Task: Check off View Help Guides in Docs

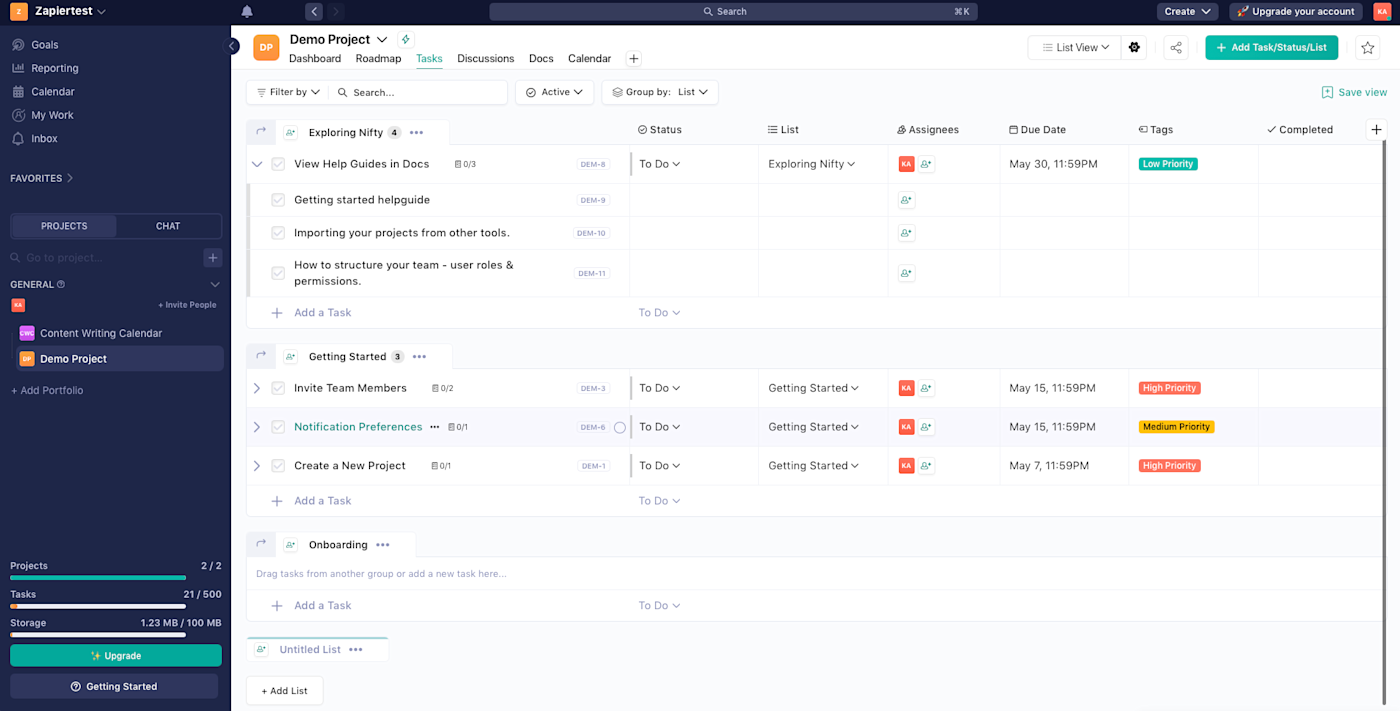Action: (278, 164)
